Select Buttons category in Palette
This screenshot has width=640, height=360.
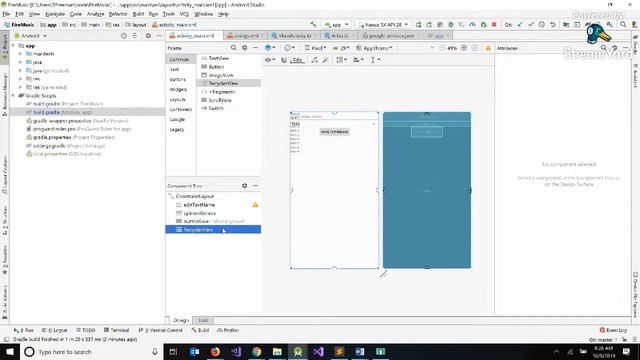178,80
